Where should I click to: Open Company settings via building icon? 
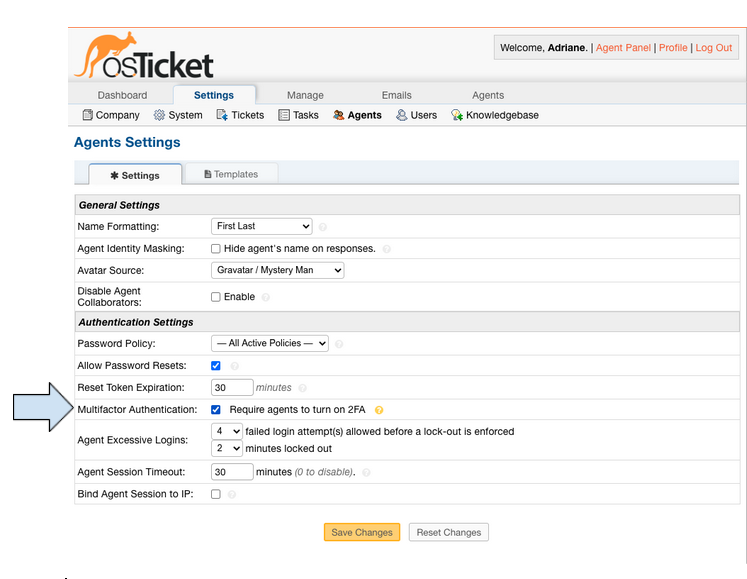pos(87,115)
